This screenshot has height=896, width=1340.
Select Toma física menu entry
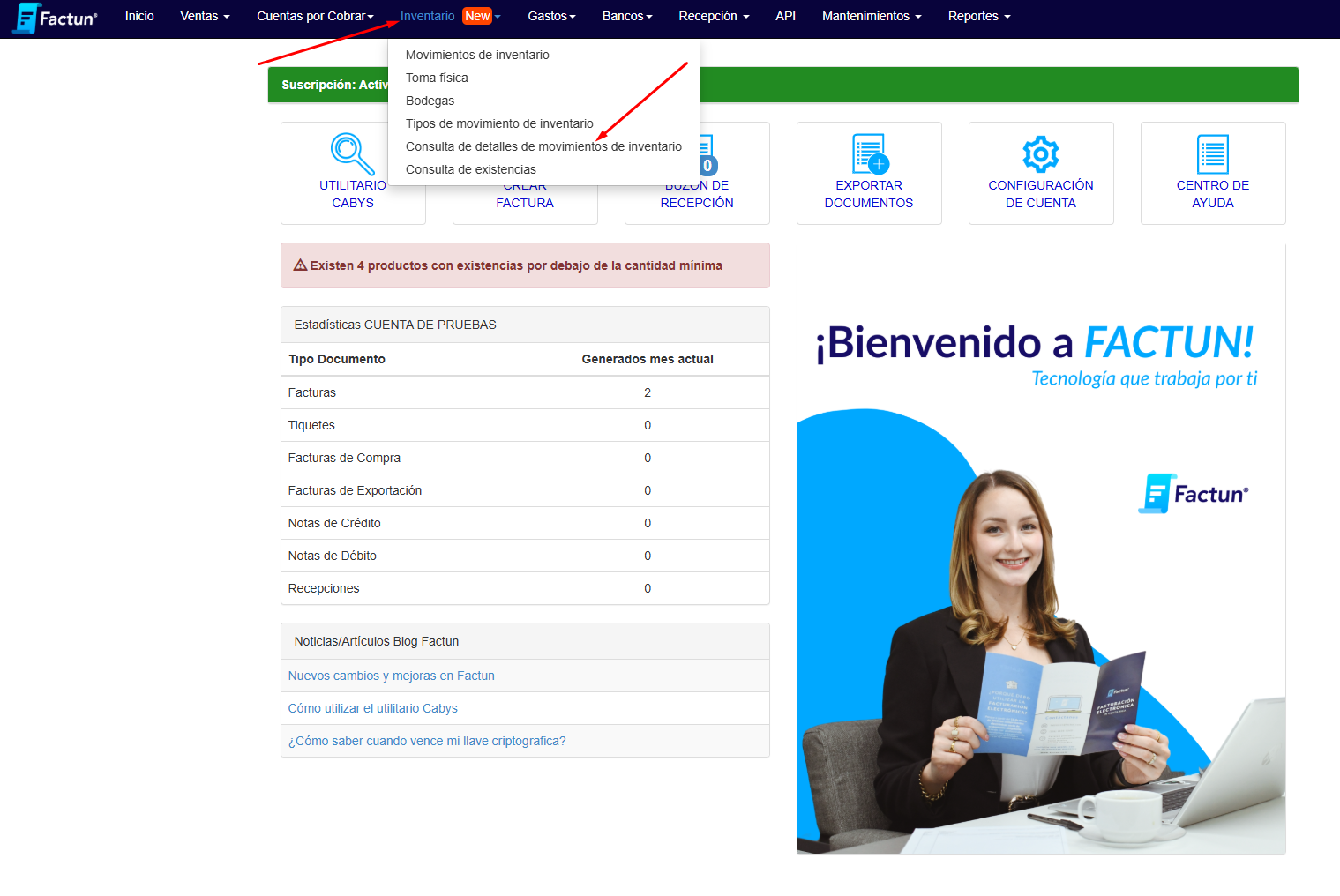click(437, 78)
